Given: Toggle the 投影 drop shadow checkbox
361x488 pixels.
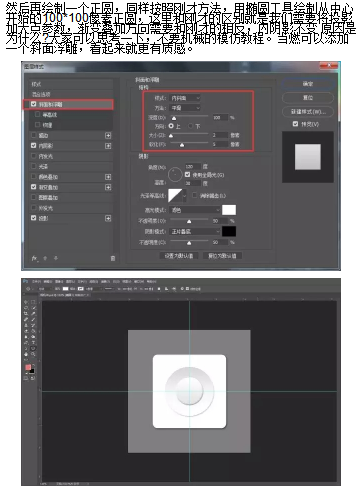Looking at the screenshot, I should tap(33, 218).
